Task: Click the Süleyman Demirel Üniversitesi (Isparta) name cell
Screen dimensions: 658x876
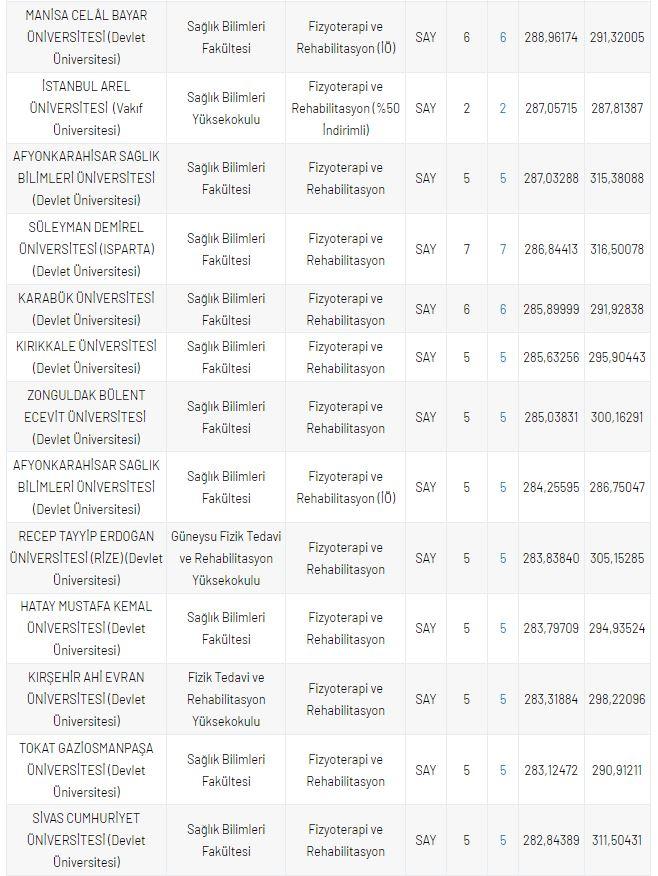Action: [x=86, y=249]
